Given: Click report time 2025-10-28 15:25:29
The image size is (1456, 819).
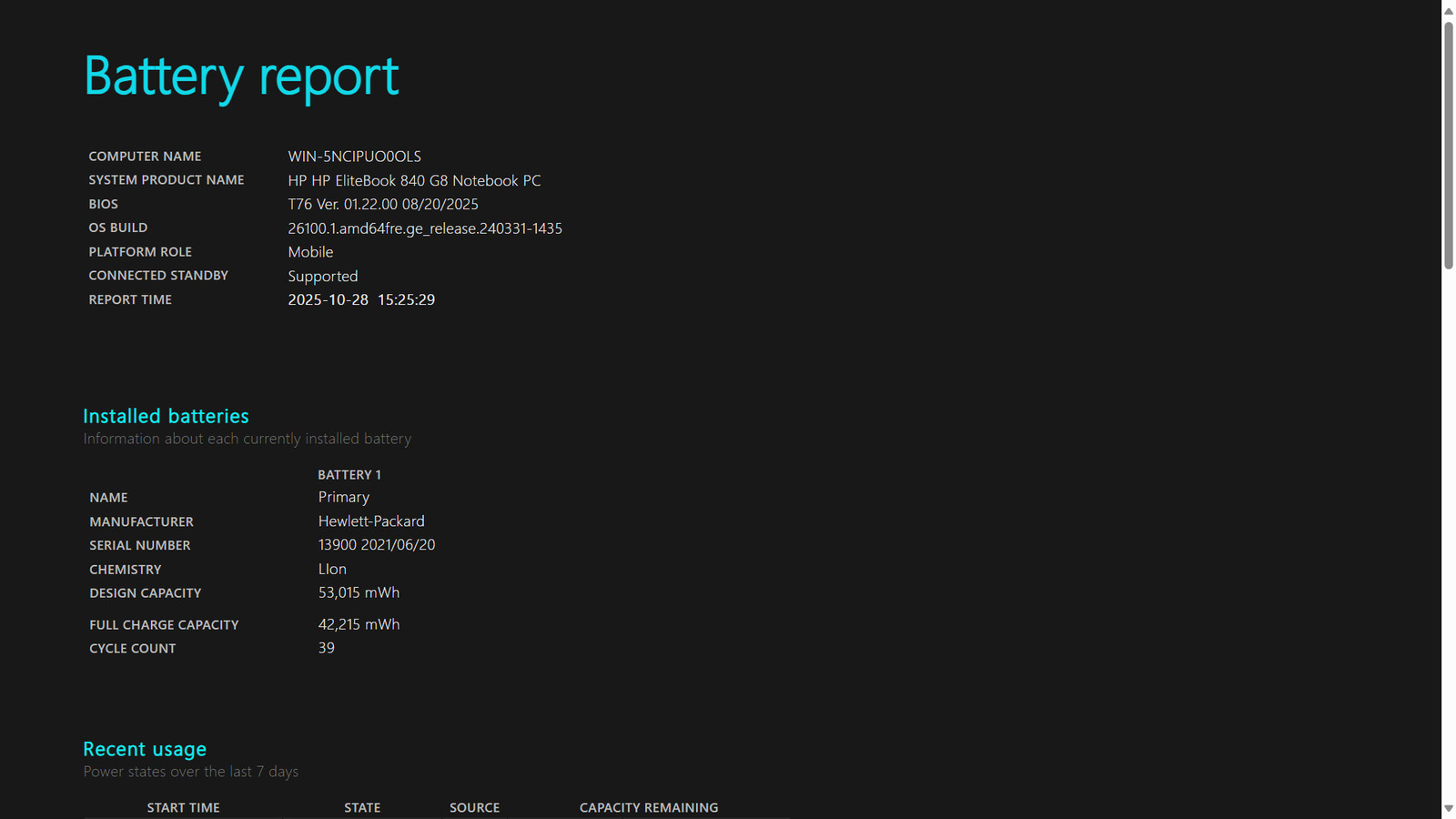Looking at the screenshot, I should point(361,300).
